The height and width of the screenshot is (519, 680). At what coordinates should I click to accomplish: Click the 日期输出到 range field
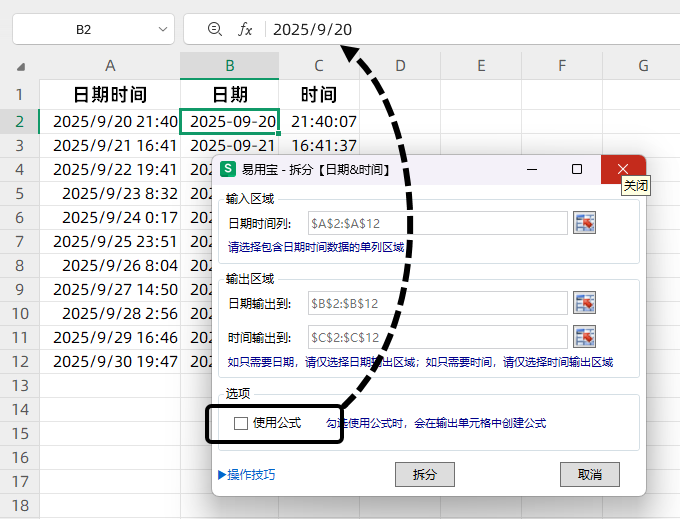[x=437, y=303]
